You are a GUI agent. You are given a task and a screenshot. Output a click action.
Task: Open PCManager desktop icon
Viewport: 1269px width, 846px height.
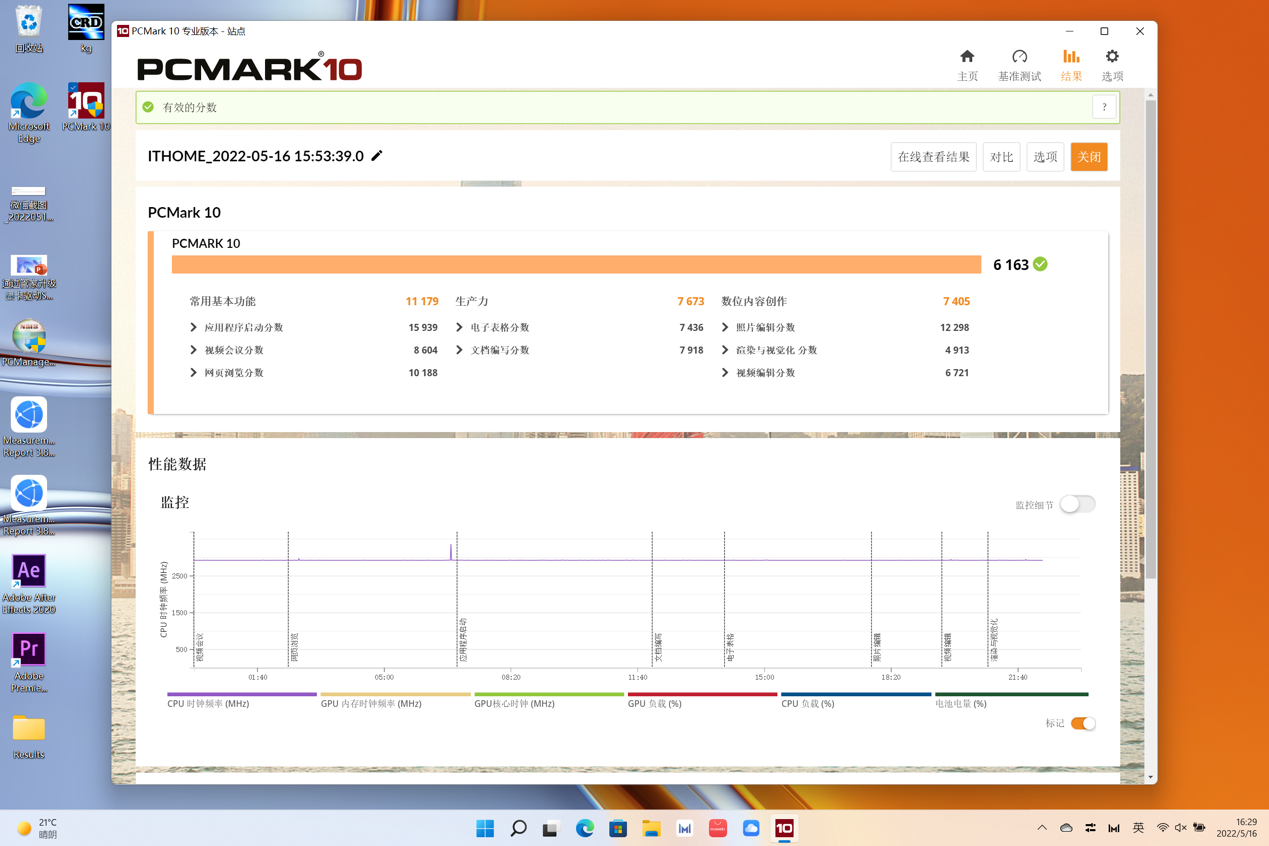[x=29, y=343]
